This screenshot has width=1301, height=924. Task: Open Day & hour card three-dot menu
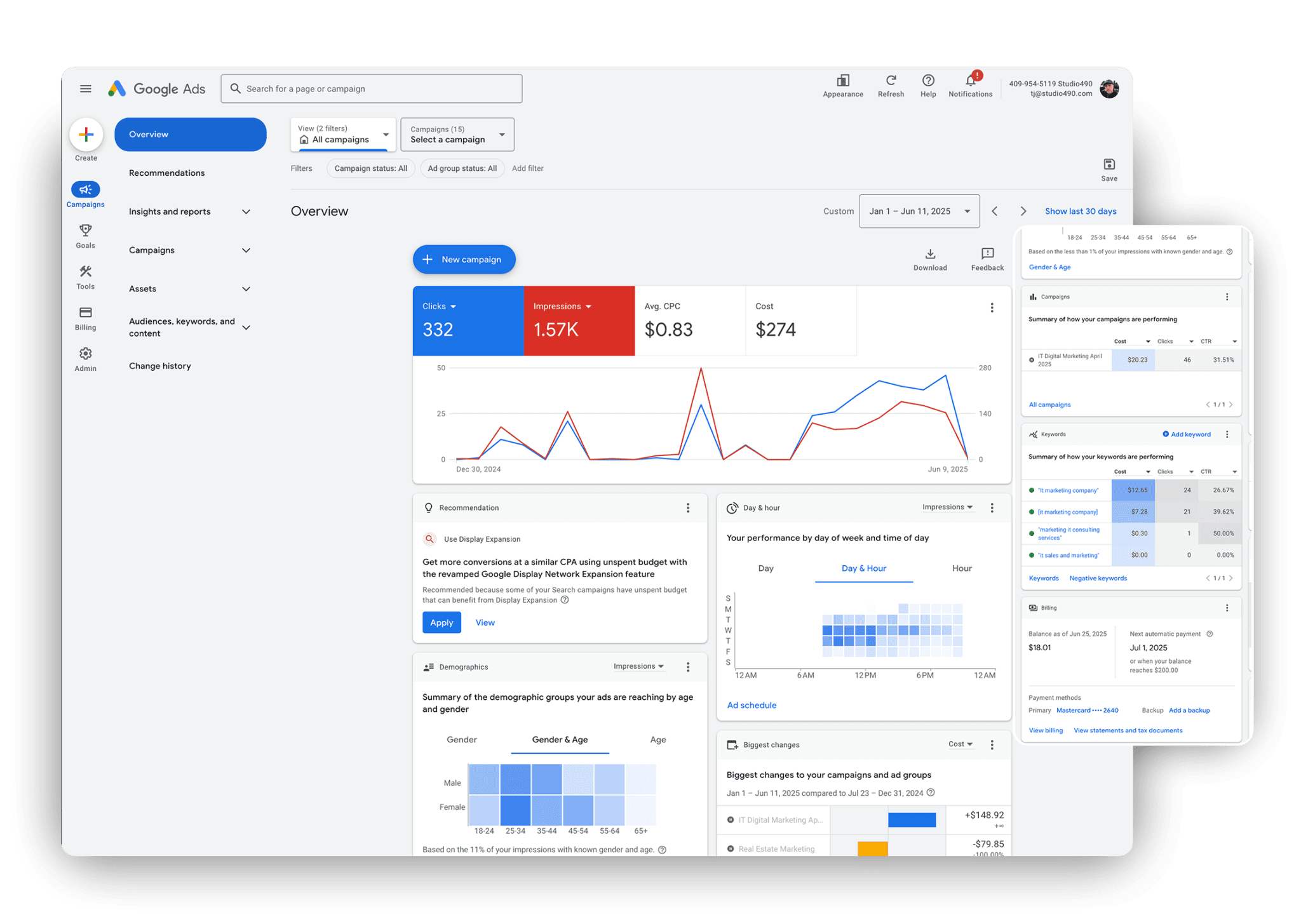(992, 508)
